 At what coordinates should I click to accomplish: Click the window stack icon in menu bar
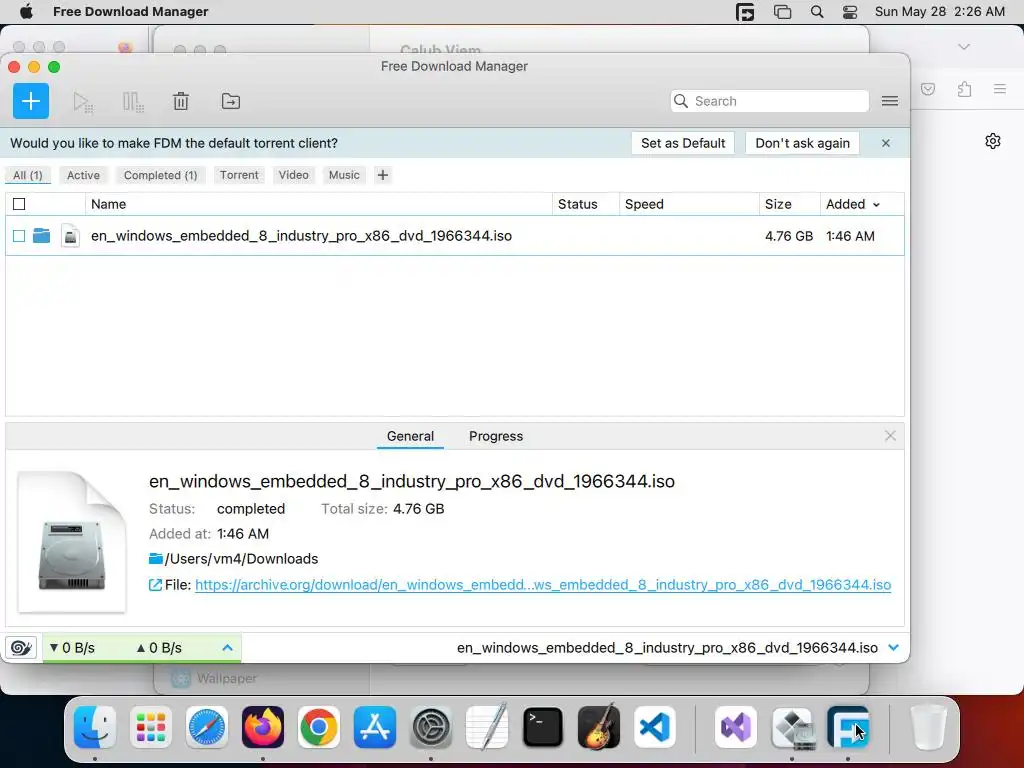point(782,12)
